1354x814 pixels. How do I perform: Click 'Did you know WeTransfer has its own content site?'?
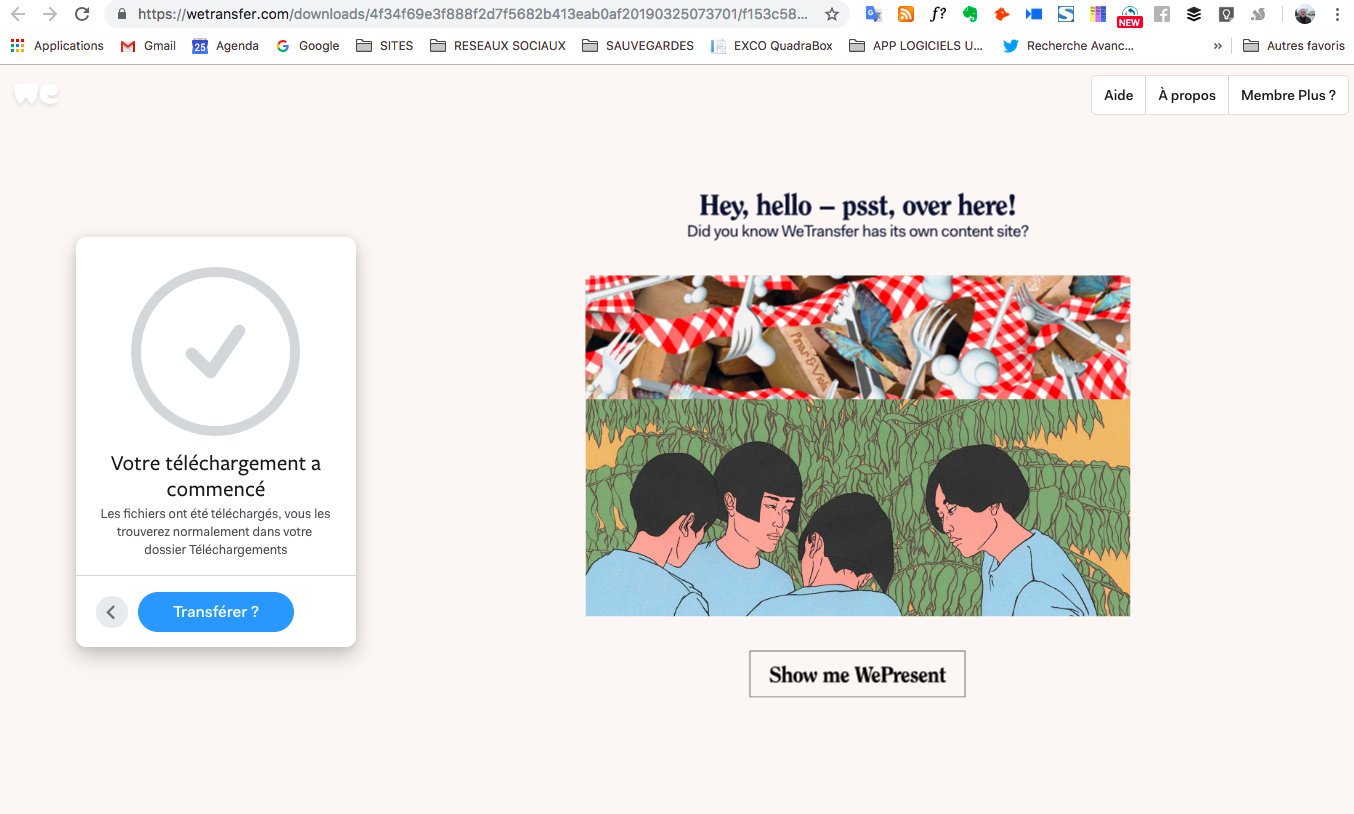pyautogui.click(x=858, y=231)
